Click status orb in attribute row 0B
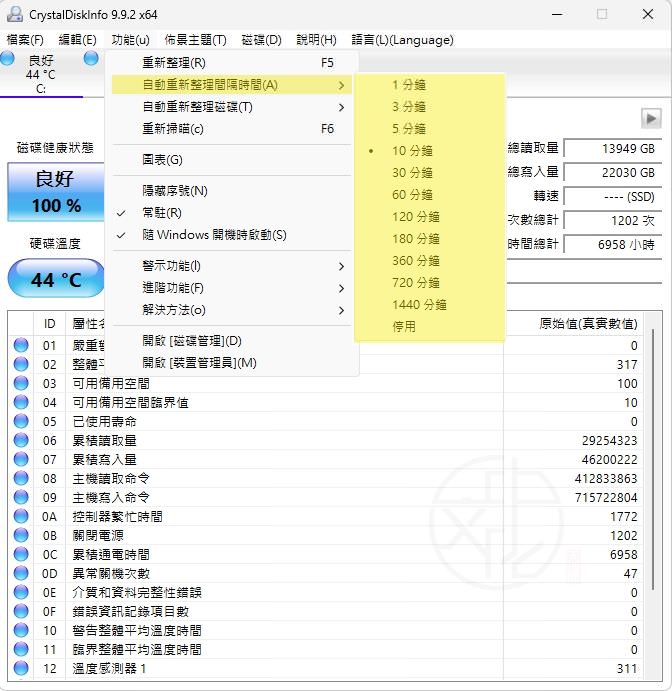This screenshot has width=672, height=691. 21,535
